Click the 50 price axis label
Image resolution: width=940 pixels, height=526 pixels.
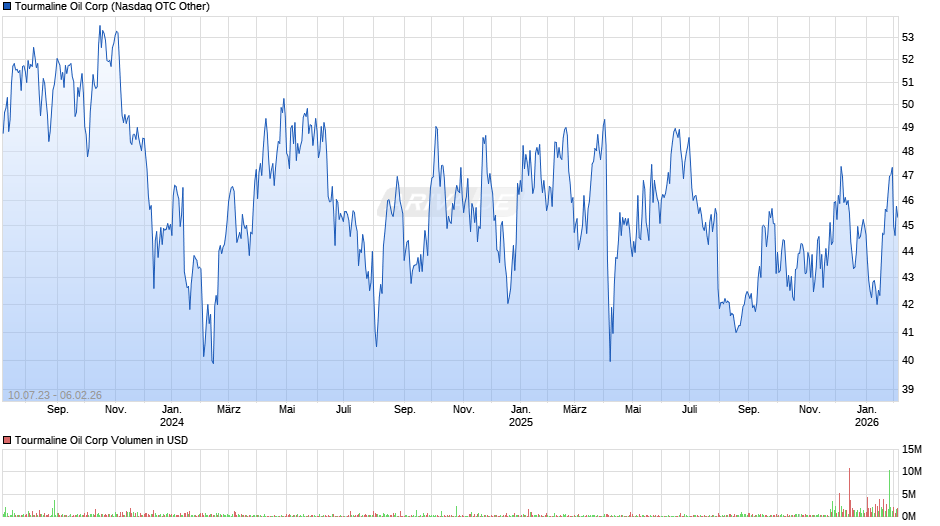[x=908, y=104]
